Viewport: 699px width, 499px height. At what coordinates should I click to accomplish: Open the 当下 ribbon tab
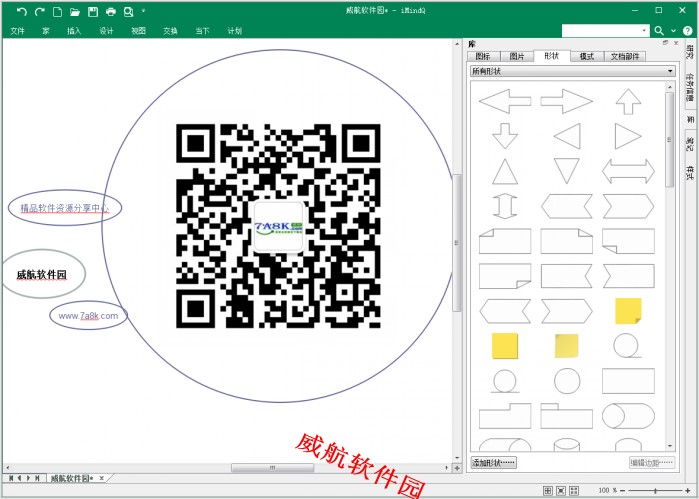[202, 31]
